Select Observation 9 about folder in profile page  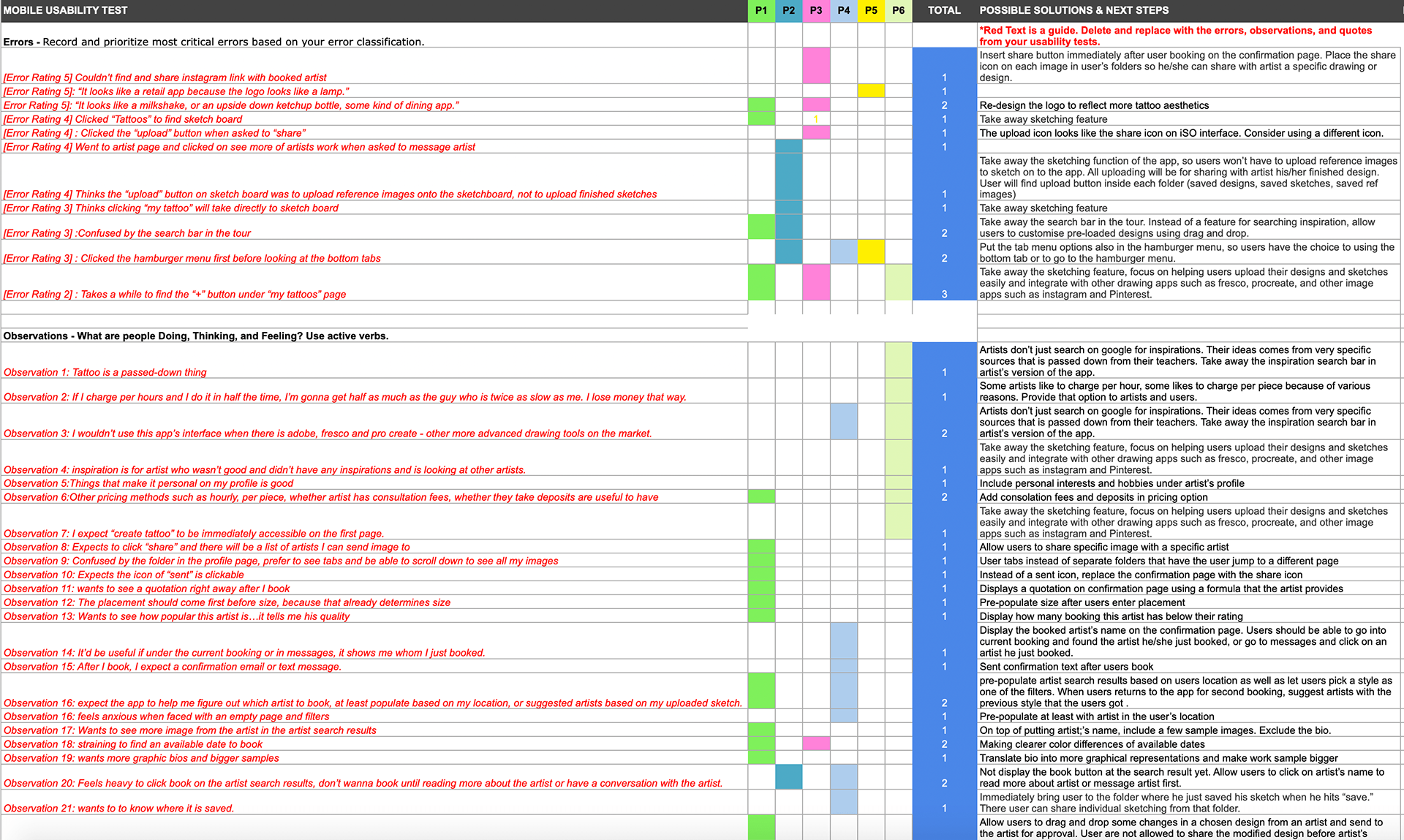[374, 561]
